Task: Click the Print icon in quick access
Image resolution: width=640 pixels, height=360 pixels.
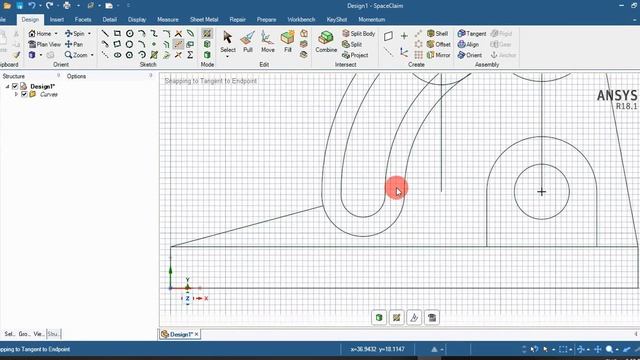Action: point(67,6)
